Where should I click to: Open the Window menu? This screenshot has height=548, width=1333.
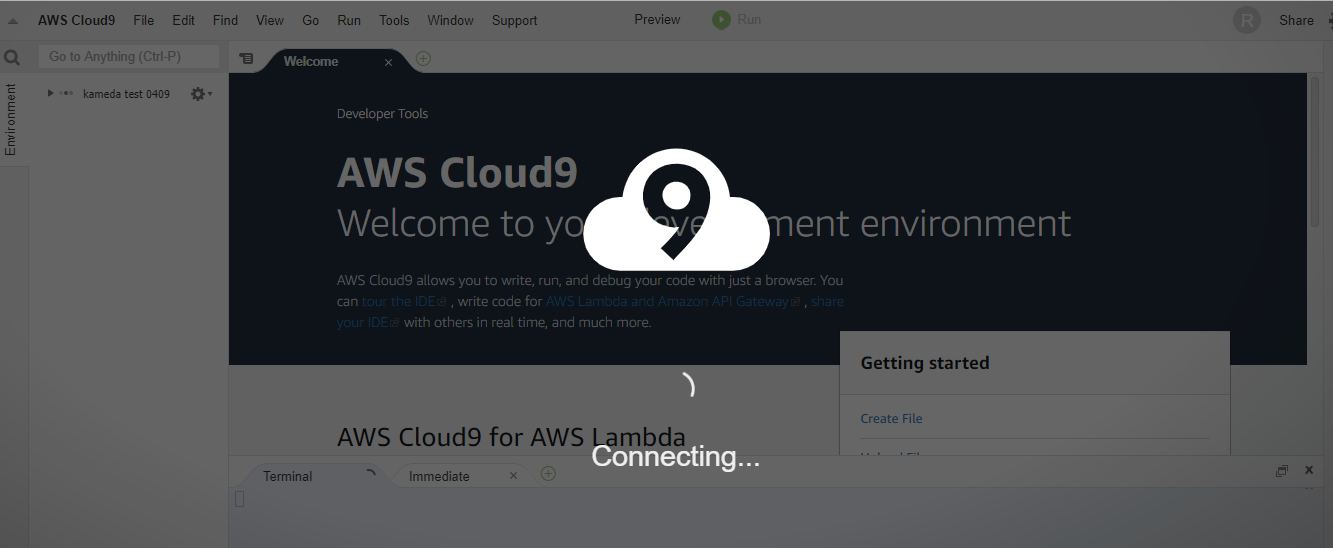coord(450,20)
